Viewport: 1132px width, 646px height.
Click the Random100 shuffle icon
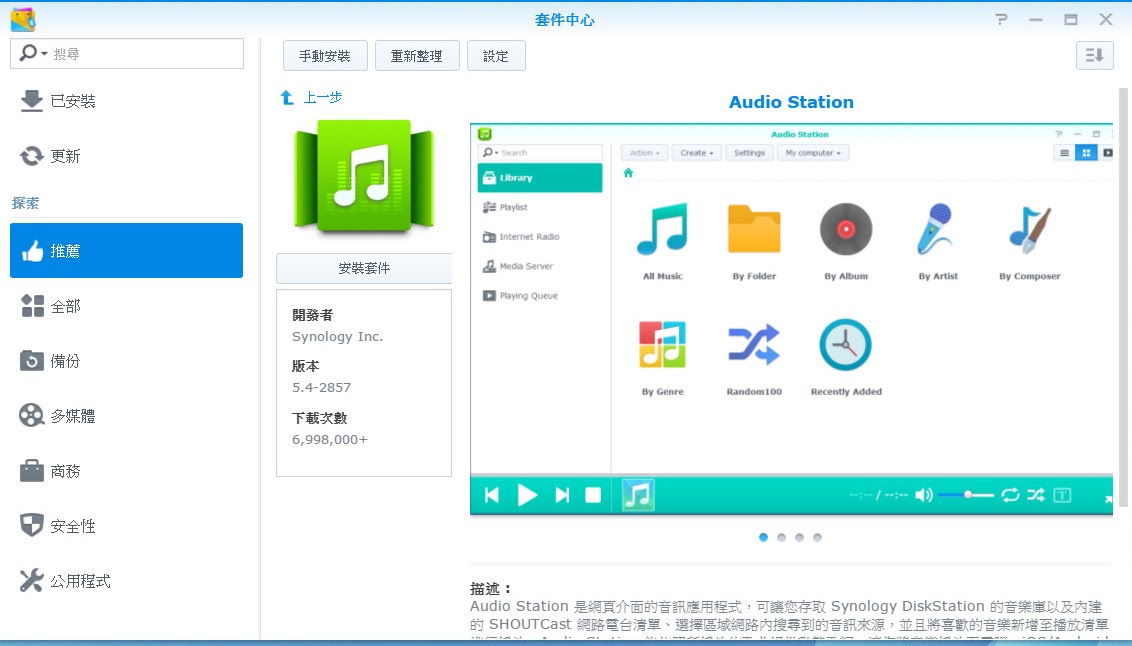754,345
